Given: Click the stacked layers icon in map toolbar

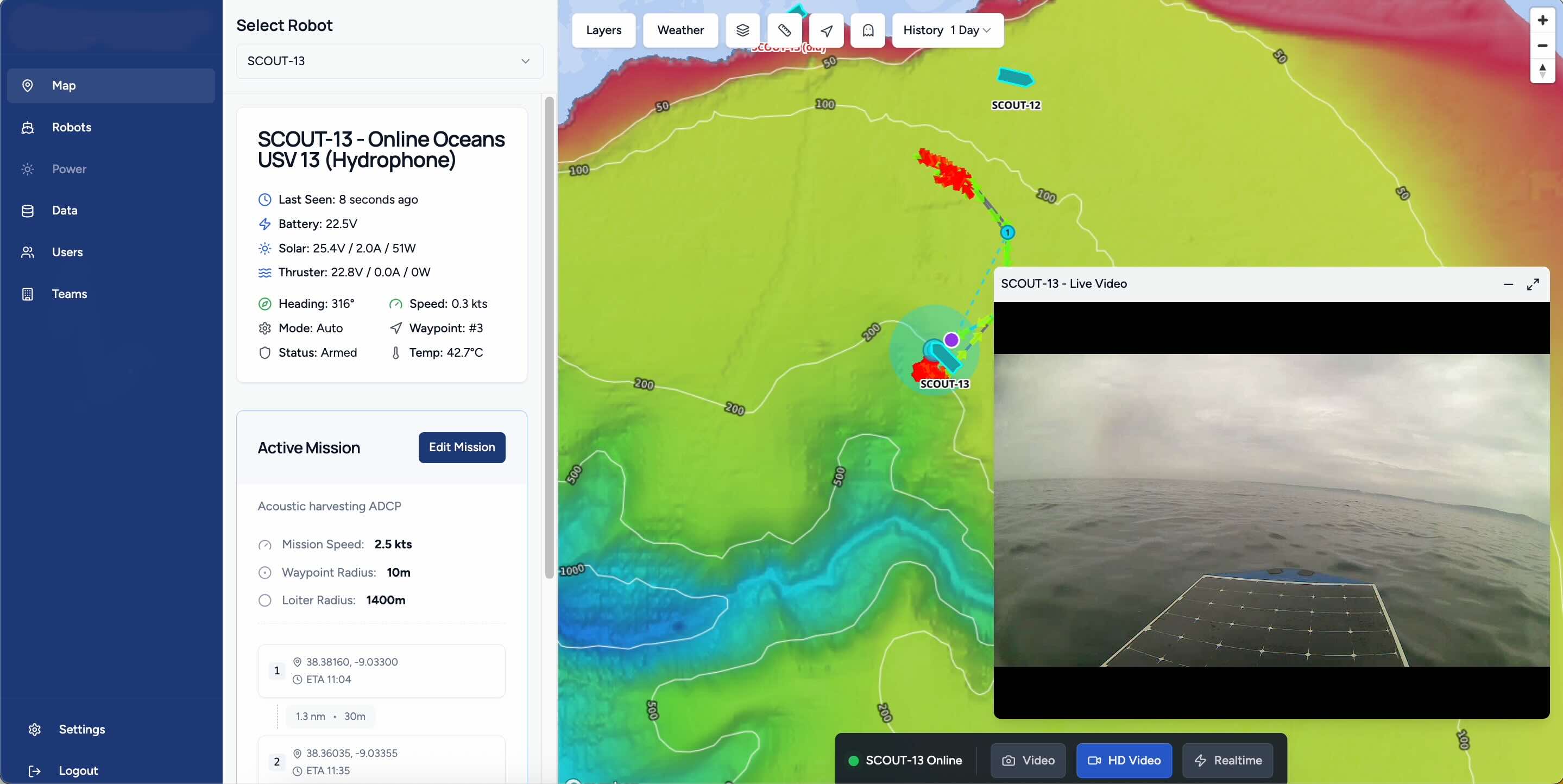Looking at the screenshot, I should [742, 30].
